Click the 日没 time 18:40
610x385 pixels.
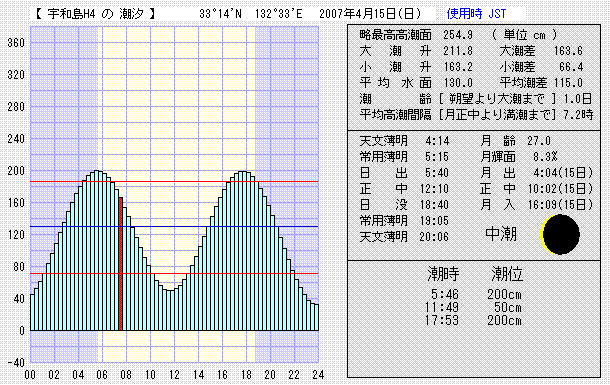tap(434, 205)
